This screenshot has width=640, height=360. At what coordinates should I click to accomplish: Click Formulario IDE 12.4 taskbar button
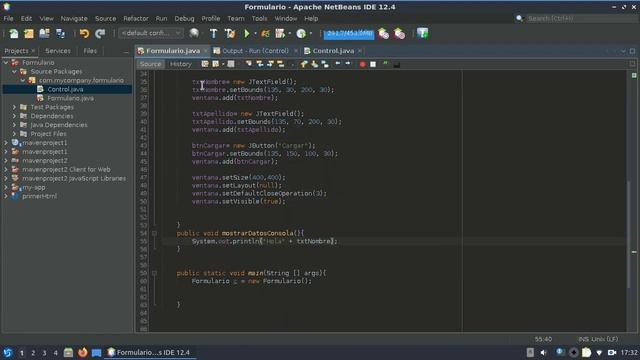149,352
